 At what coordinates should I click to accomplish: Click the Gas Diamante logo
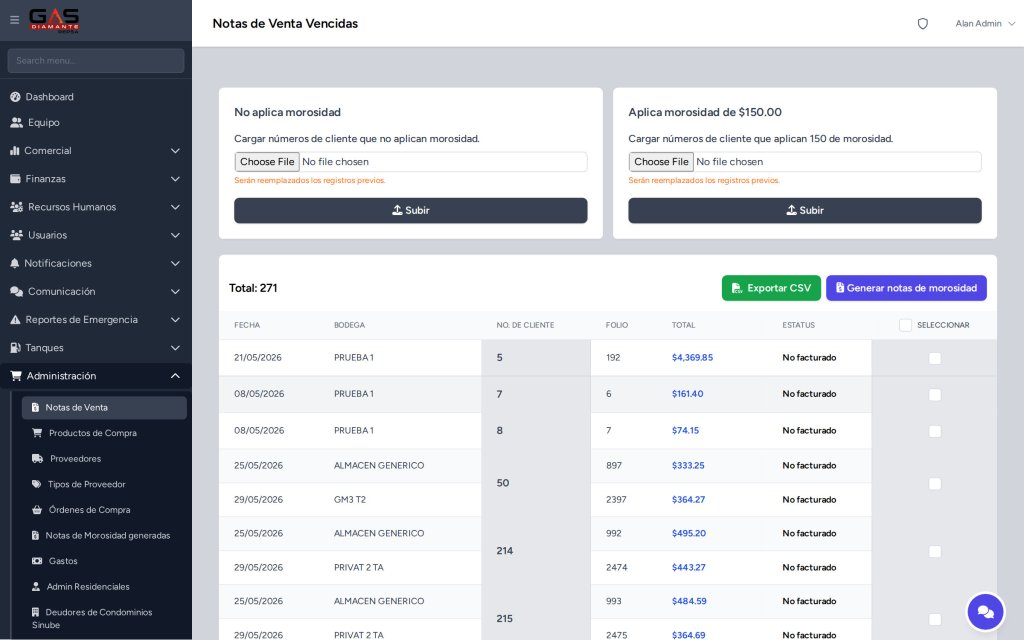click(x=54, y=20)
